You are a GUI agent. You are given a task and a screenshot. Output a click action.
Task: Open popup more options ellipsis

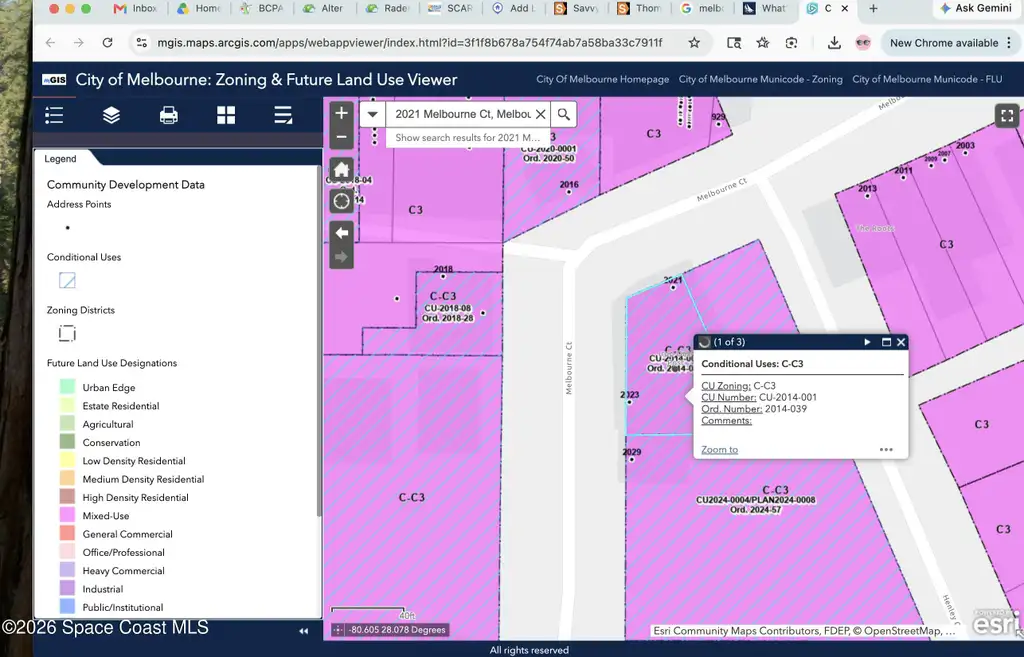pyautogui.click(x=886, y=449)
